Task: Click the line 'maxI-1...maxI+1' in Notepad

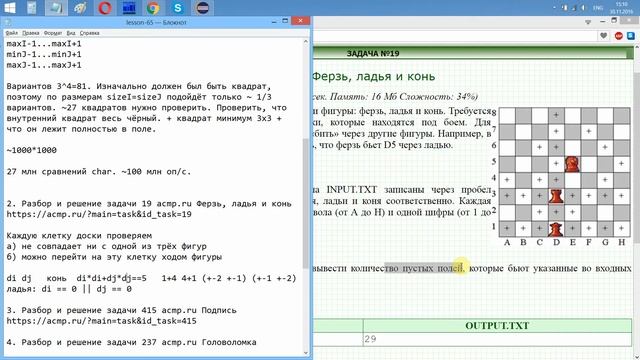Action: pyautogui.click(x=44, y=44)
